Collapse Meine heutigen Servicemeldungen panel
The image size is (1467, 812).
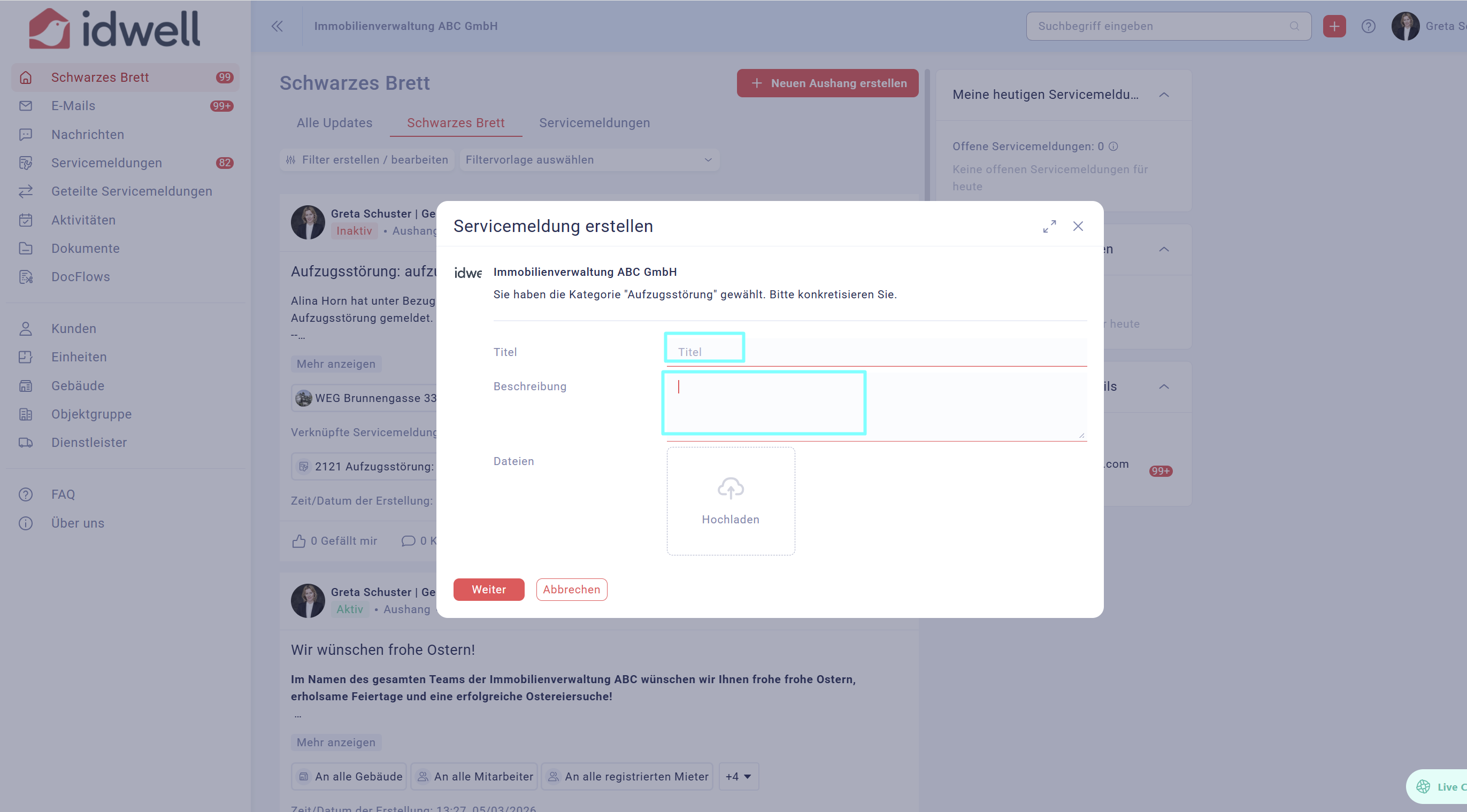1163,95
